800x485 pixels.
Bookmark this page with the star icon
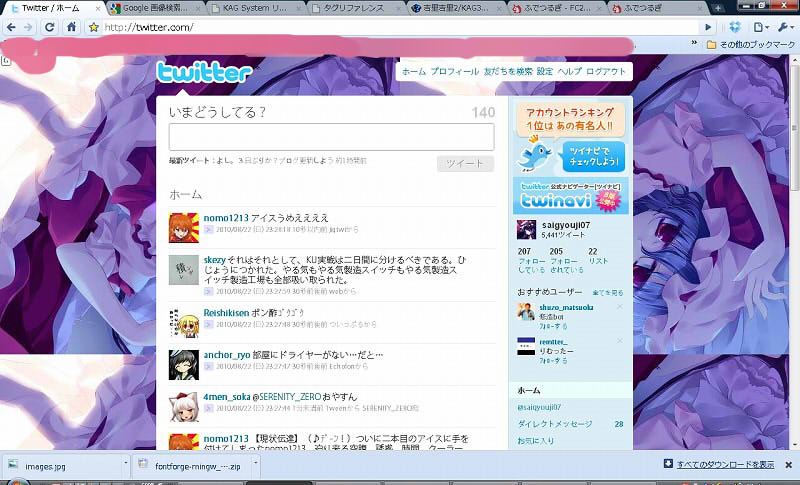click(x=93, y=27)
